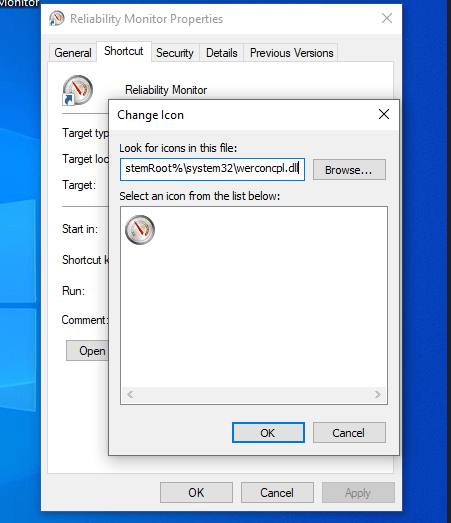Screen dimensions: 451x523
Task: Click Cancel in the Properties window
Action: [277, 492]
